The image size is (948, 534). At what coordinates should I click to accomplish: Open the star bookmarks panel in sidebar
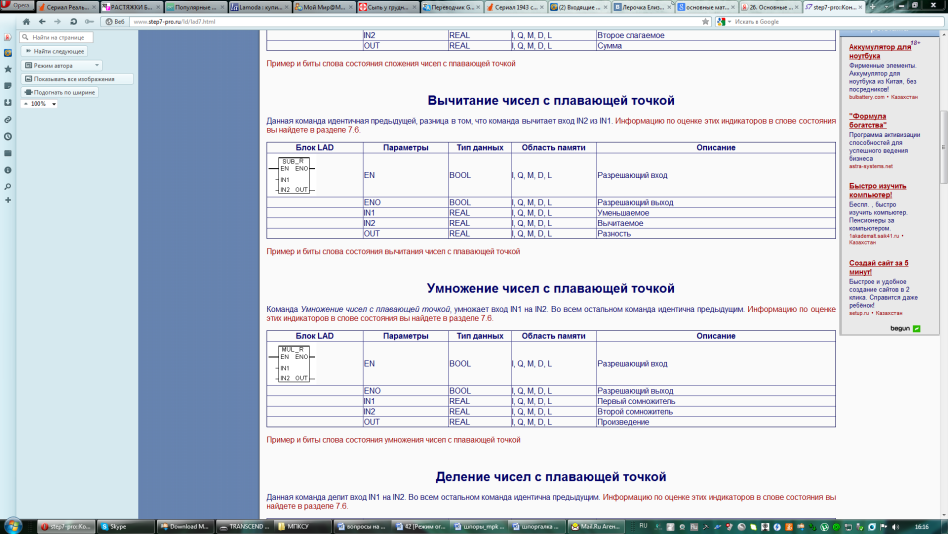[x=8, y=69]
